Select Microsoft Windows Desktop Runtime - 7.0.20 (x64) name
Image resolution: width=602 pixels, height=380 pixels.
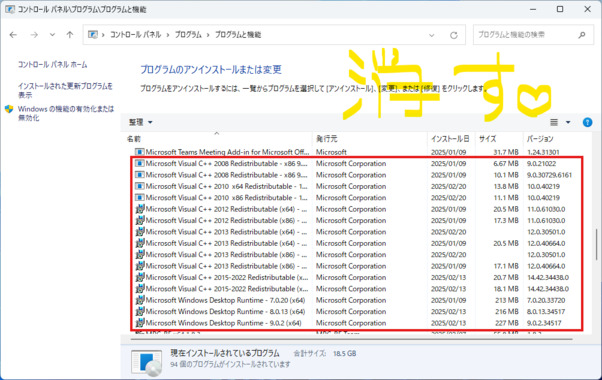[x=225, y=300]
